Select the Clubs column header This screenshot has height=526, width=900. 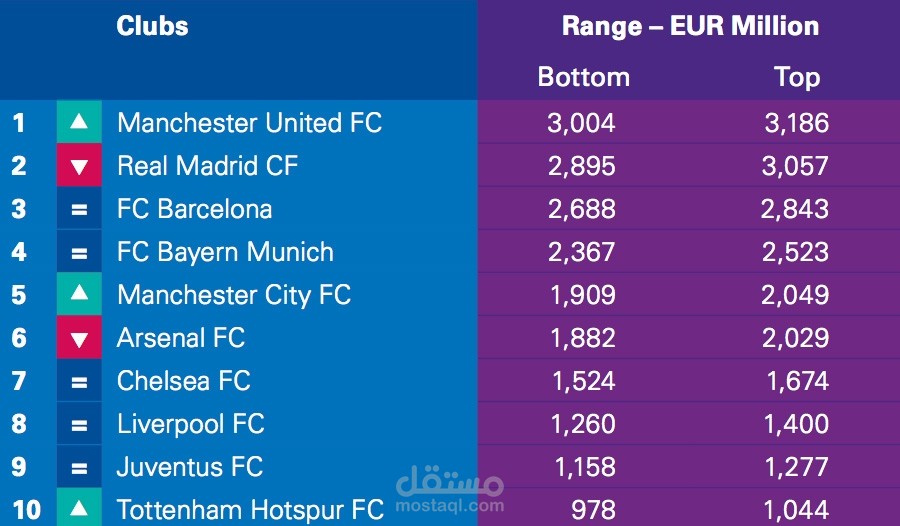pyautogui.click(x=152, y=26)
